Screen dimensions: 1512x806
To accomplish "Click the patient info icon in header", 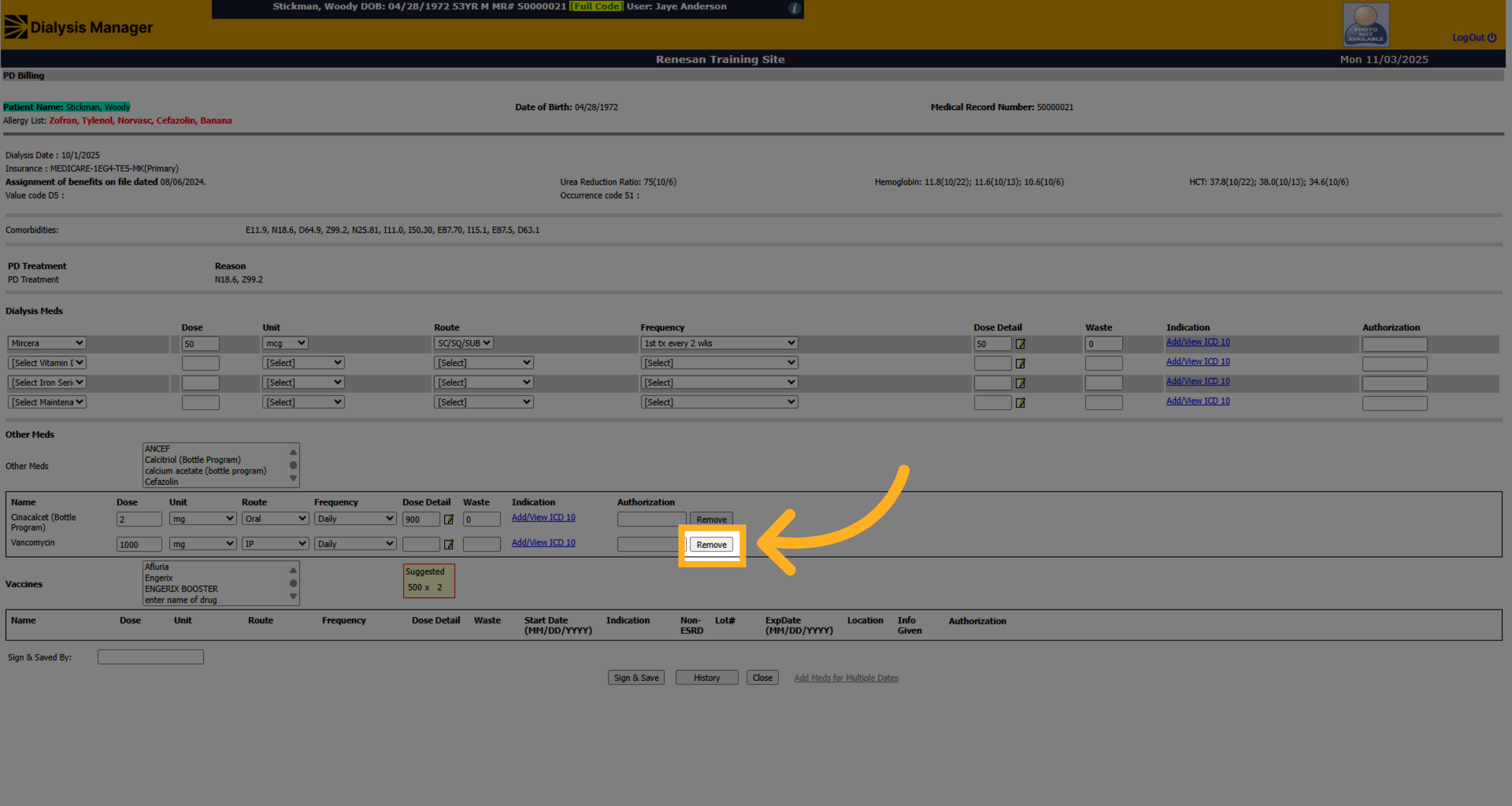I will [x=794, y=8].
